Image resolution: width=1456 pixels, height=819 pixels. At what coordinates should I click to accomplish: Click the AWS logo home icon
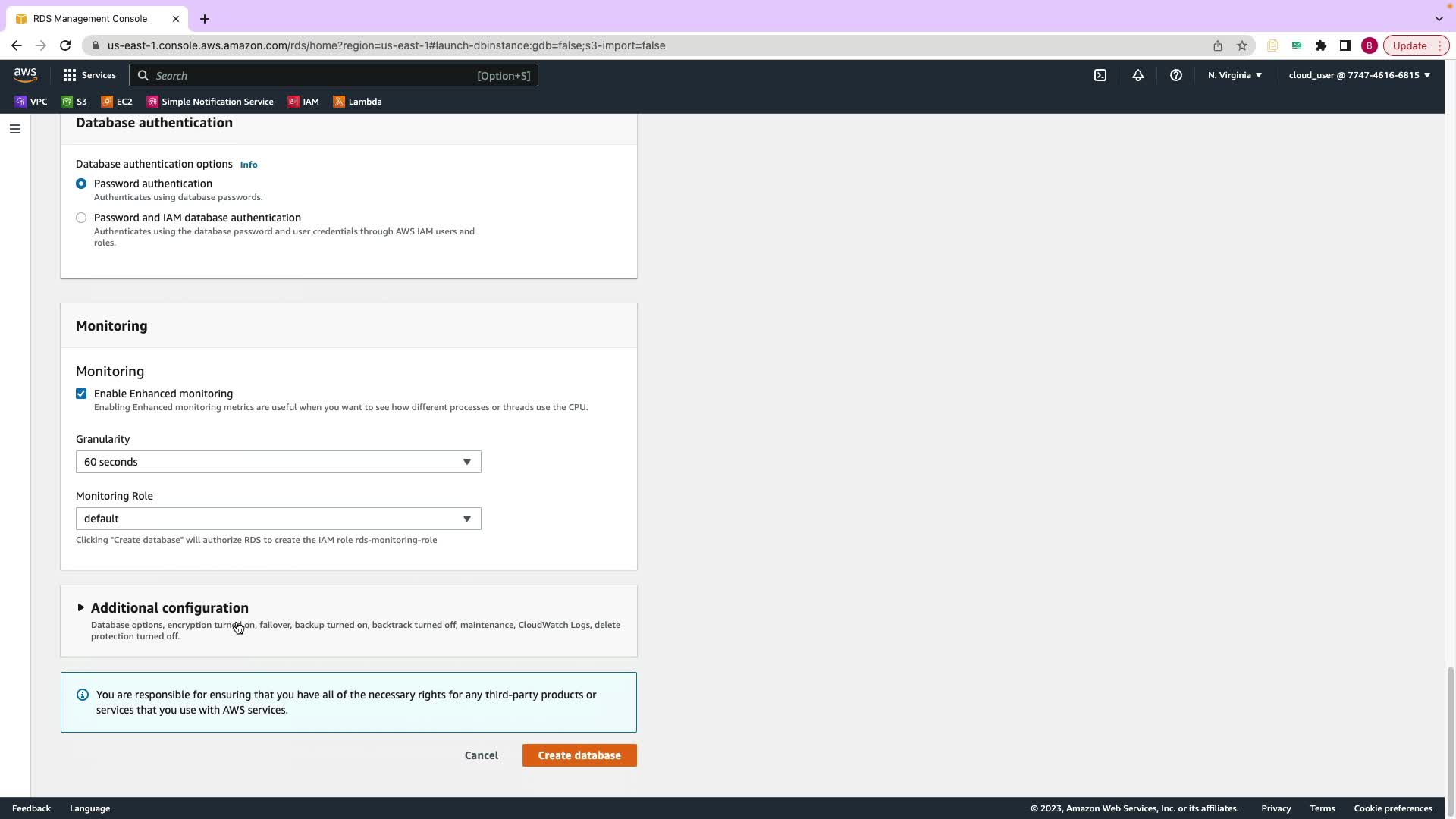click(x=25, y=74)
